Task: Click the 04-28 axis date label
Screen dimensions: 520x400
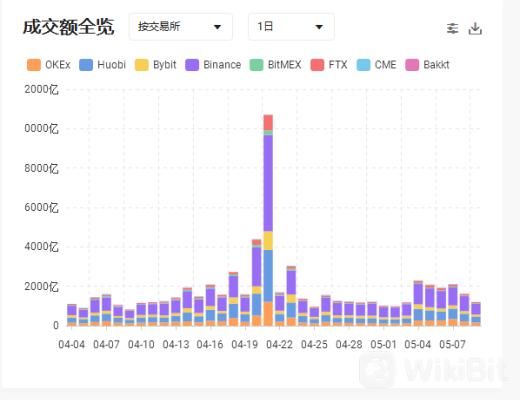Action: coord(349,344)
